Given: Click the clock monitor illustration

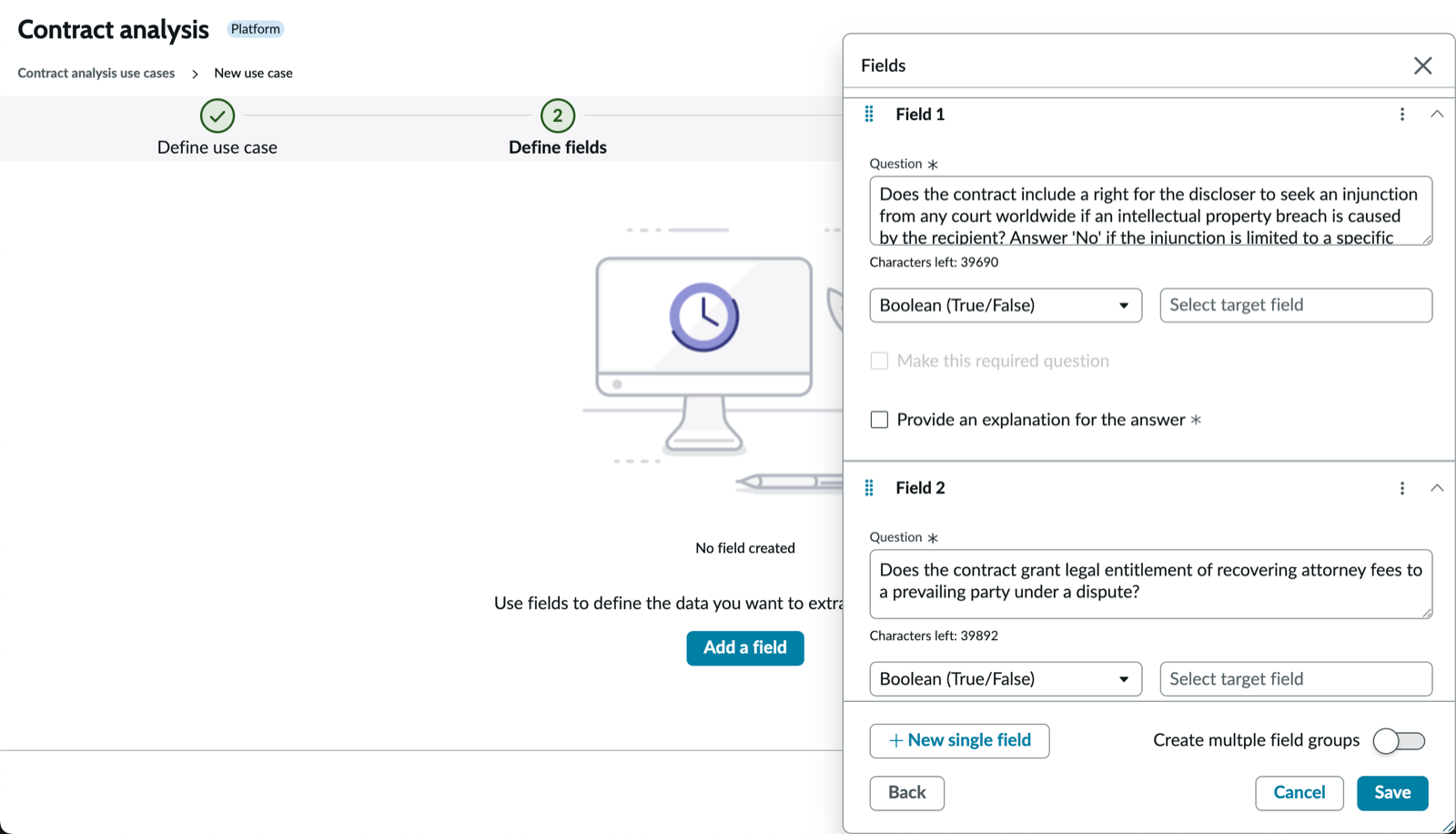Looking at the screenshot, I should click(x=704, y=355).
